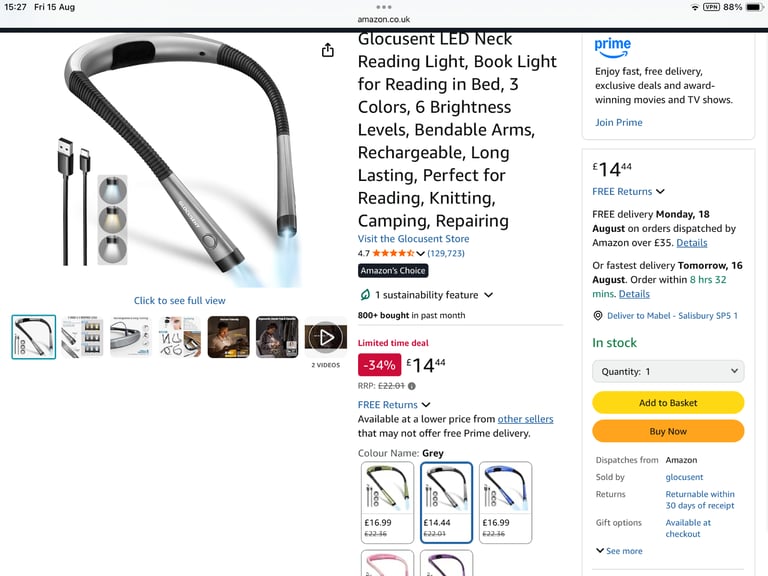Click the Prime logo
Image resolution: width=768 pixels, height=576 pixels.
(612, 48)
